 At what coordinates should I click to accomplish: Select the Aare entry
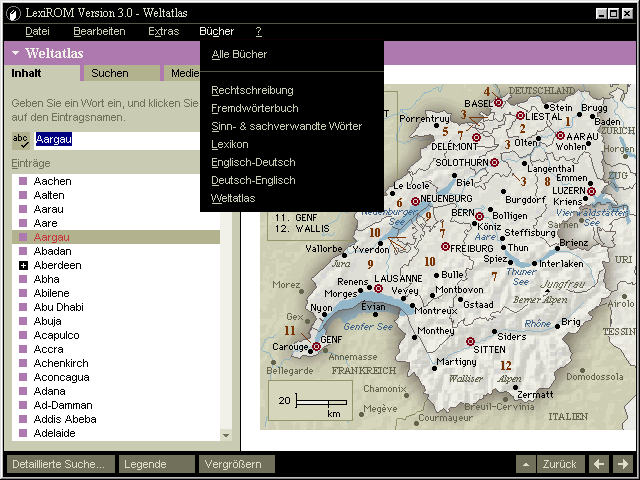[x=45, y=223]
